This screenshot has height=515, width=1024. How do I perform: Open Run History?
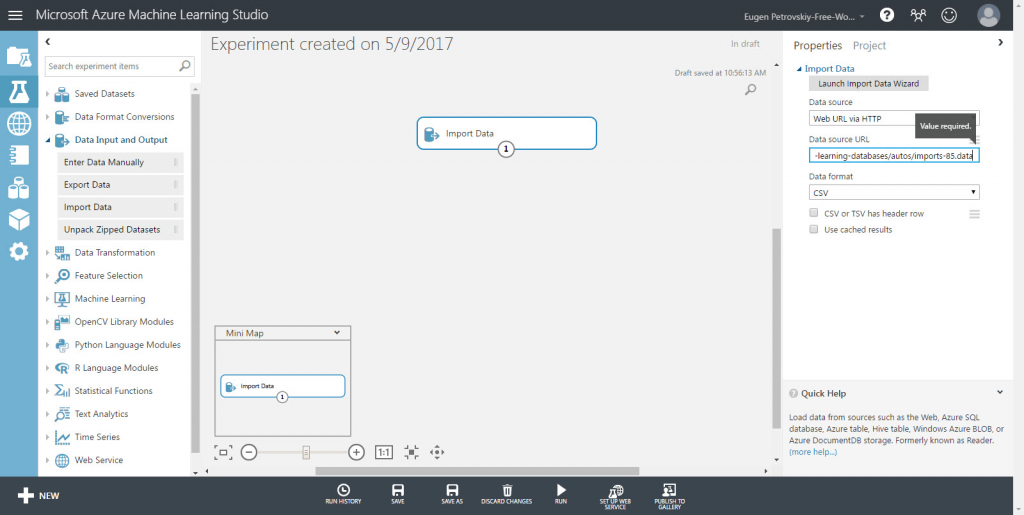click(x=343, y=494)
